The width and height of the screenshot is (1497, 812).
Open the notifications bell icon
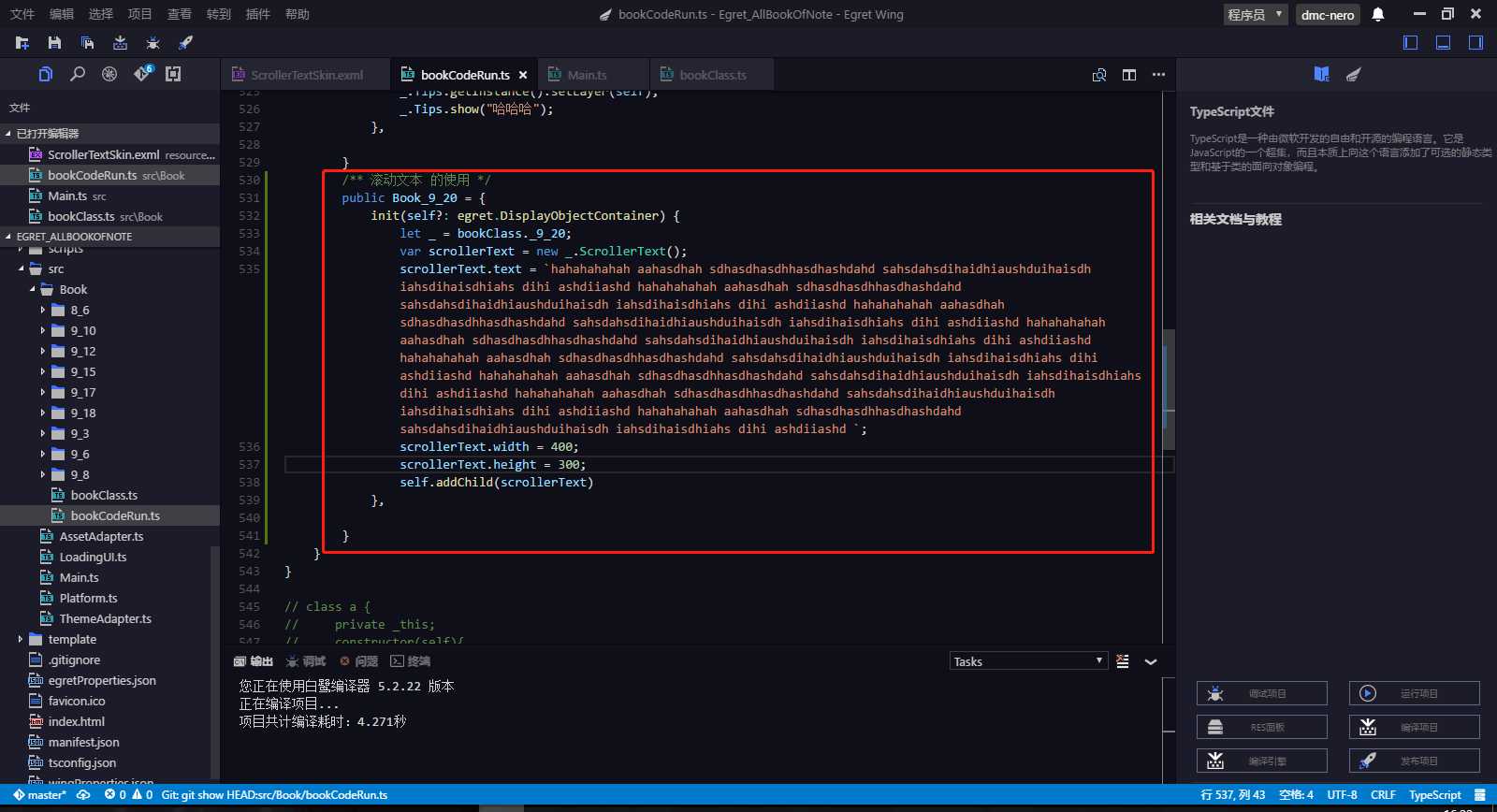point(1378,14)
